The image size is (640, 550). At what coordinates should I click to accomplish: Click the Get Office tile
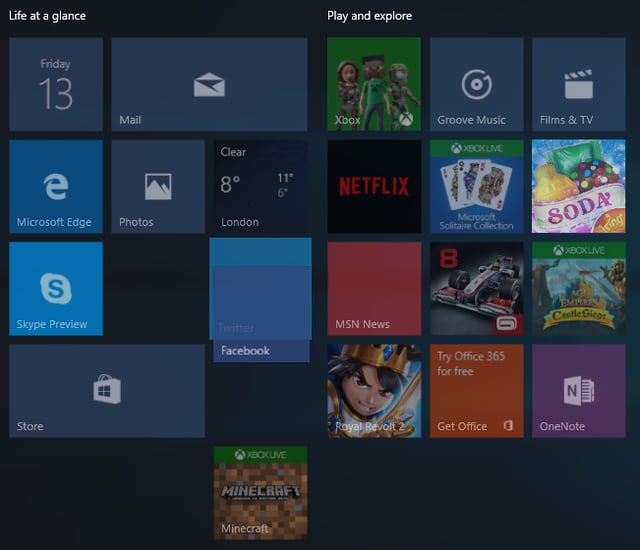pyautogui.click(x=477, y=390)
